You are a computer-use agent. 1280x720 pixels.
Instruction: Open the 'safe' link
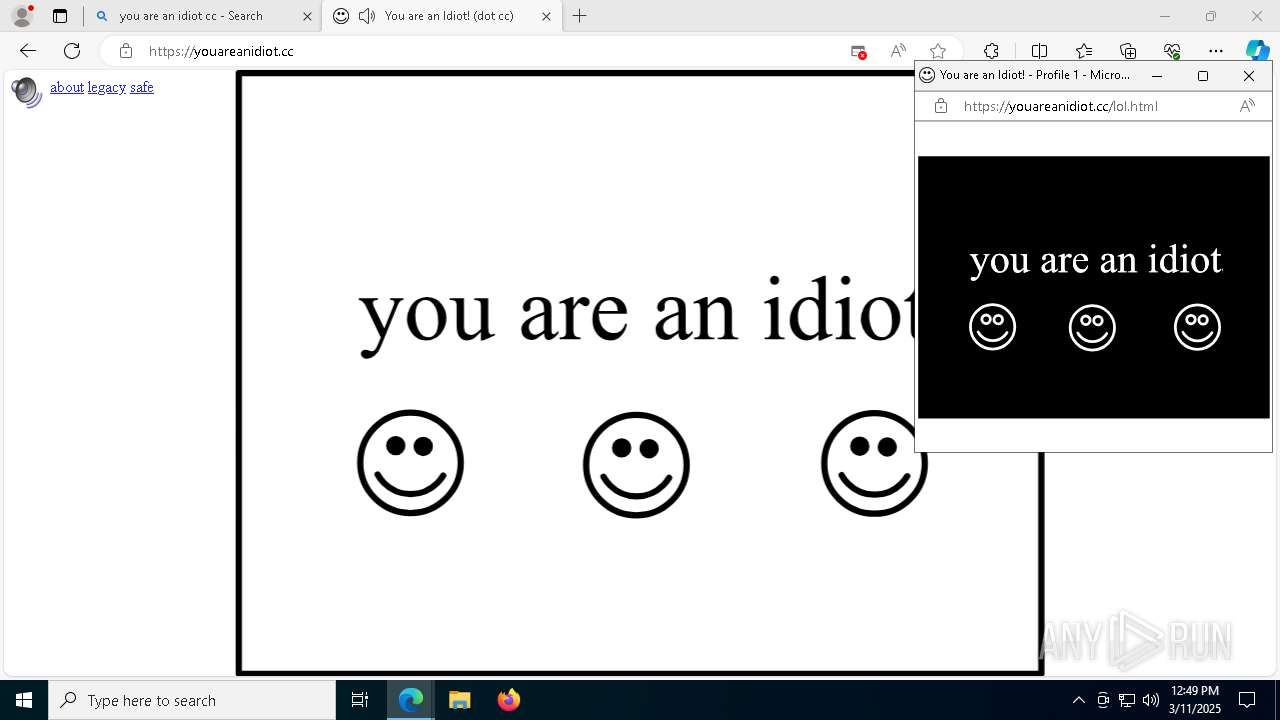click(x=142, y=87)
